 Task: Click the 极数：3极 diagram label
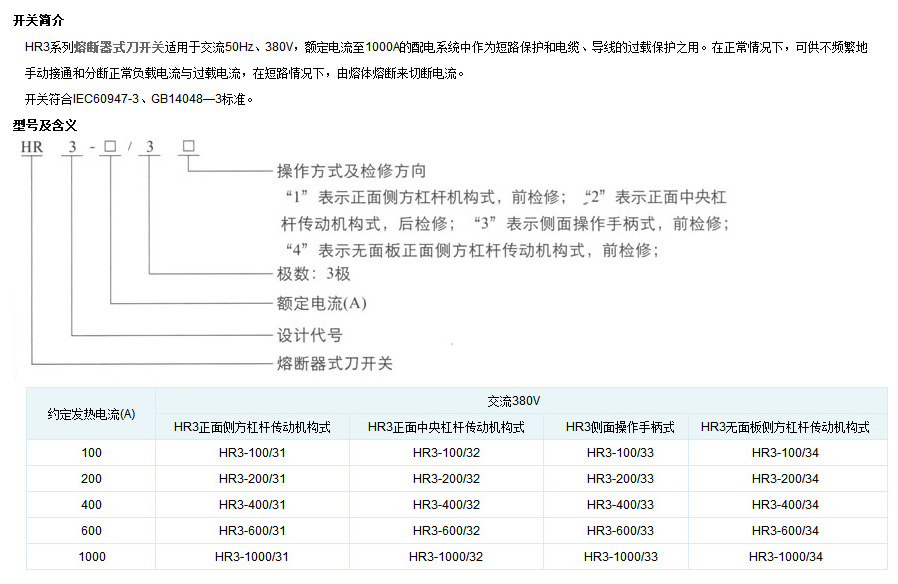(x=313, y=273)
